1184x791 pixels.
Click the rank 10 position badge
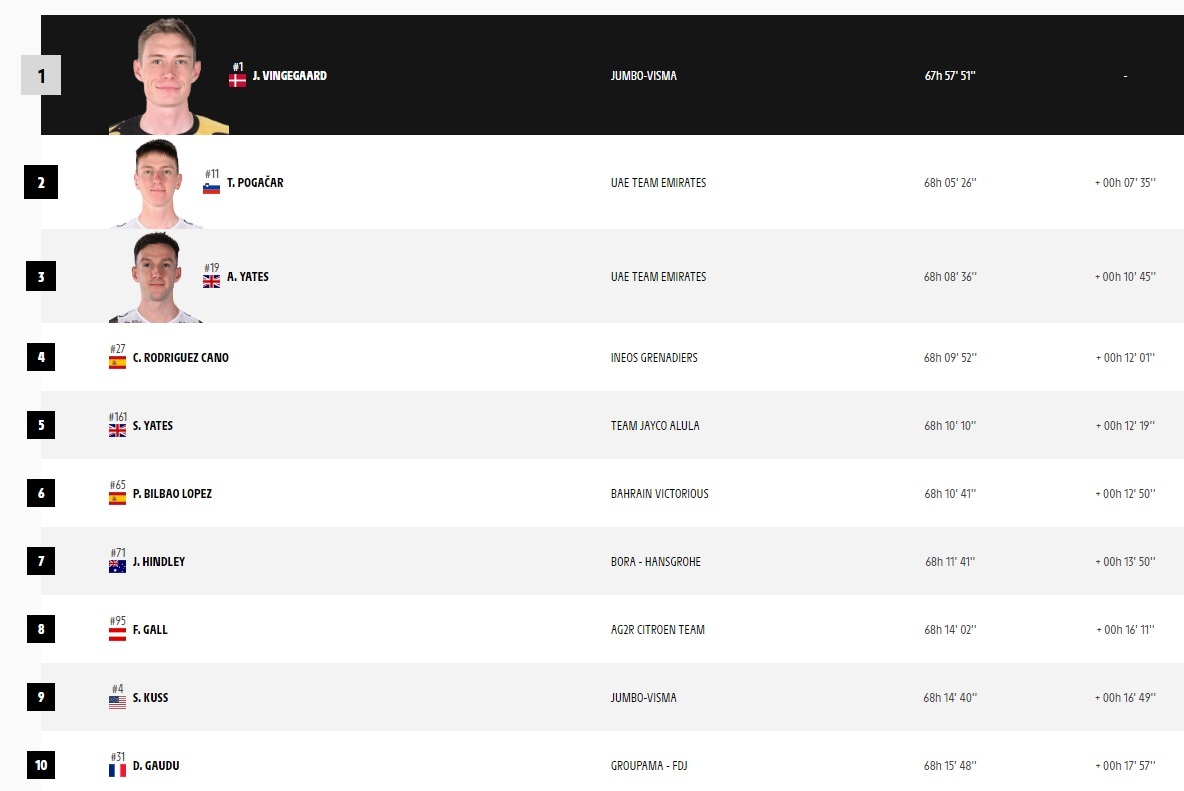(x=41, y=766)
